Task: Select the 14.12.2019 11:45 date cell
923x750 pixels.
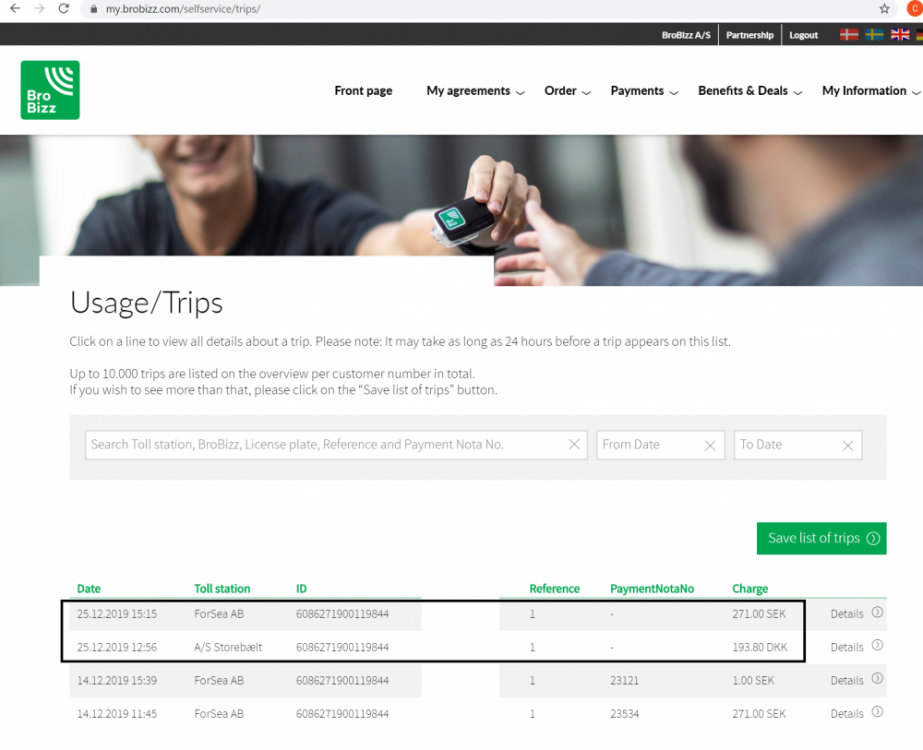Action: pos(117,714)
